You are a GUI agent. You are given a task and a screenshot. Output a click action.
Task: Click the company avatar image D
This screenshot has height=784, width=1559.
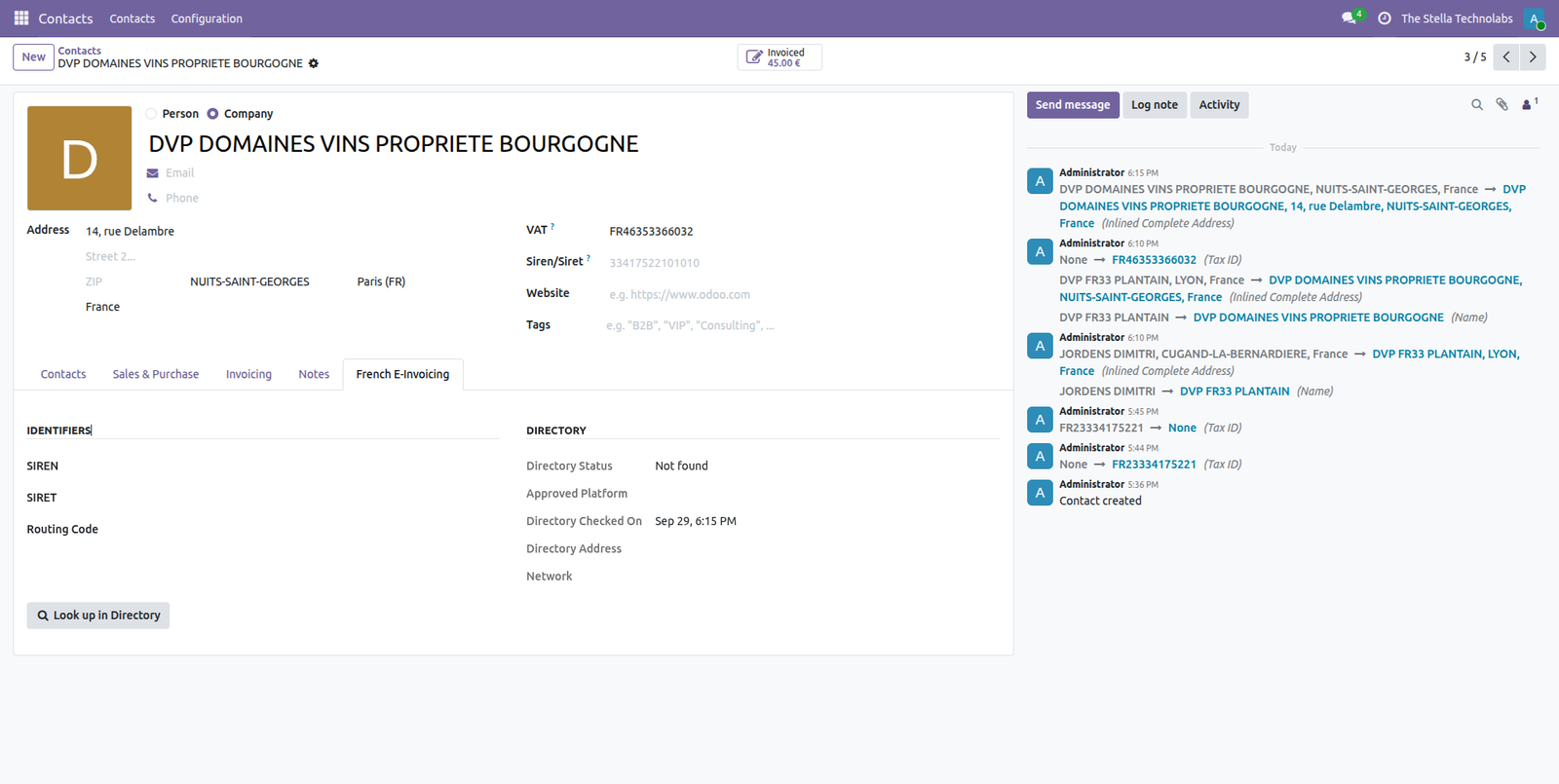click(79, 158)
